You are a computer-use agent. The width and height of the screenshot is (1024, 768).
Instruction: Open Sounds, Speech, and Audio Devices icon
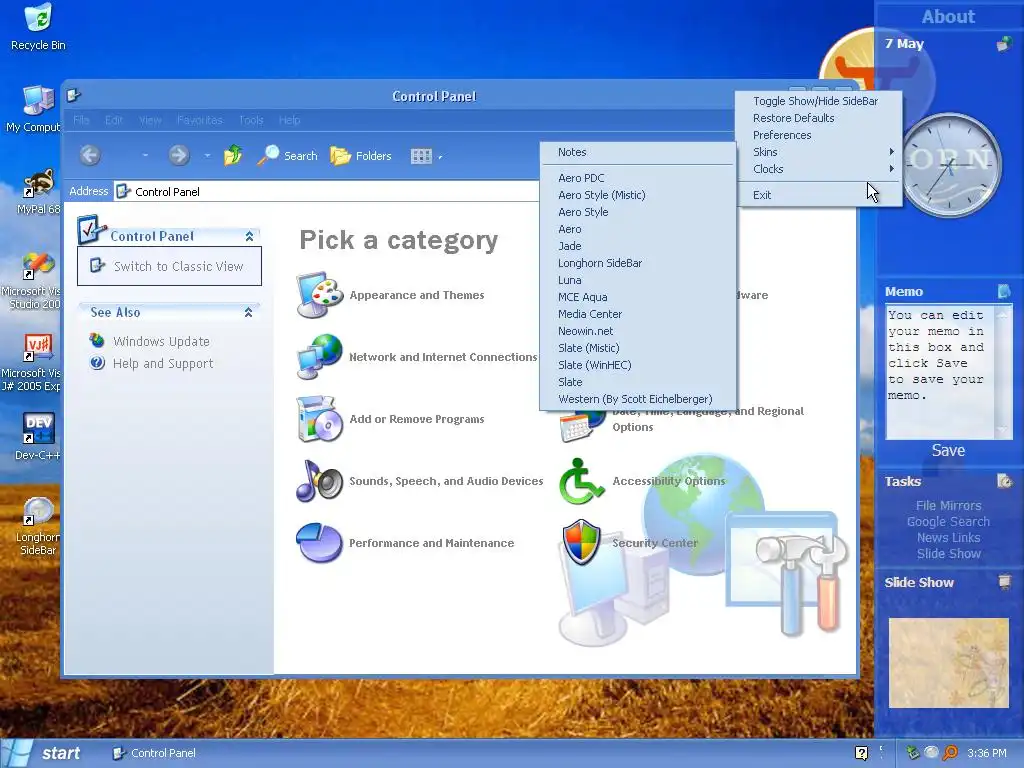319,481
